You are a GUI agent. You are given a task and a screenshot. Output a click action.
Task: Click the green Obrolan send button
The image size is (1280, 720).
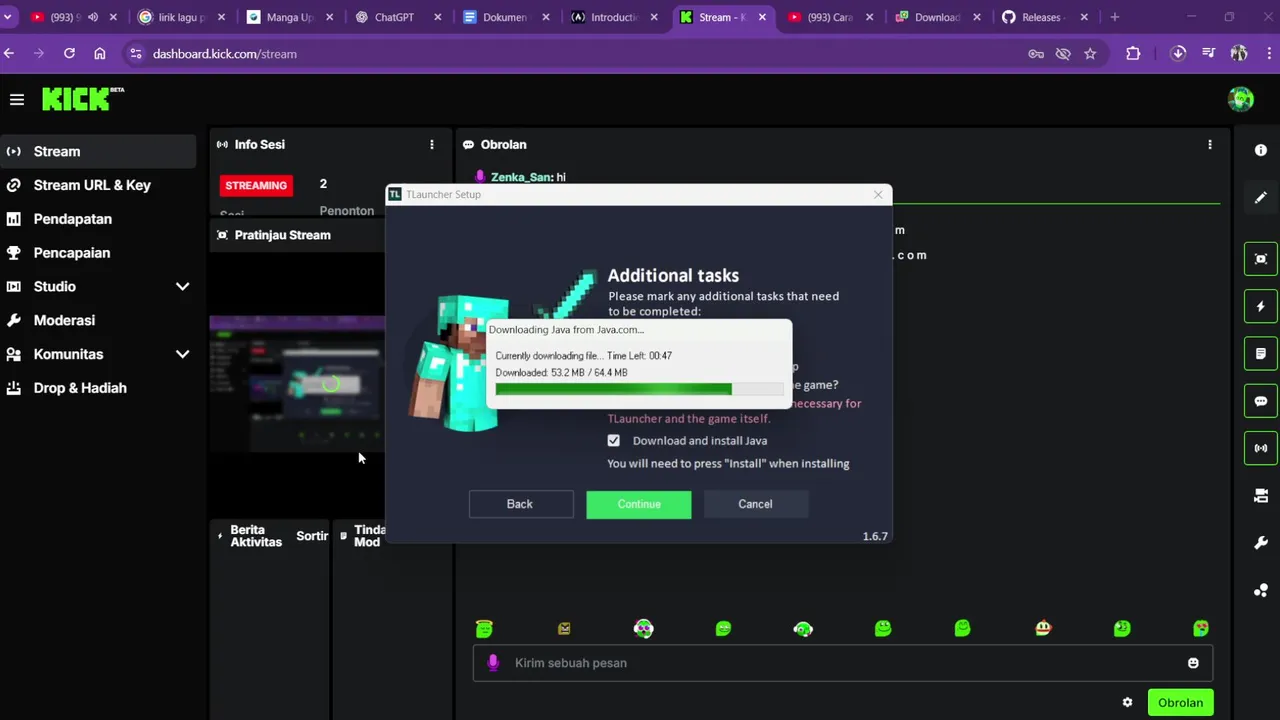coord(1180,703)
